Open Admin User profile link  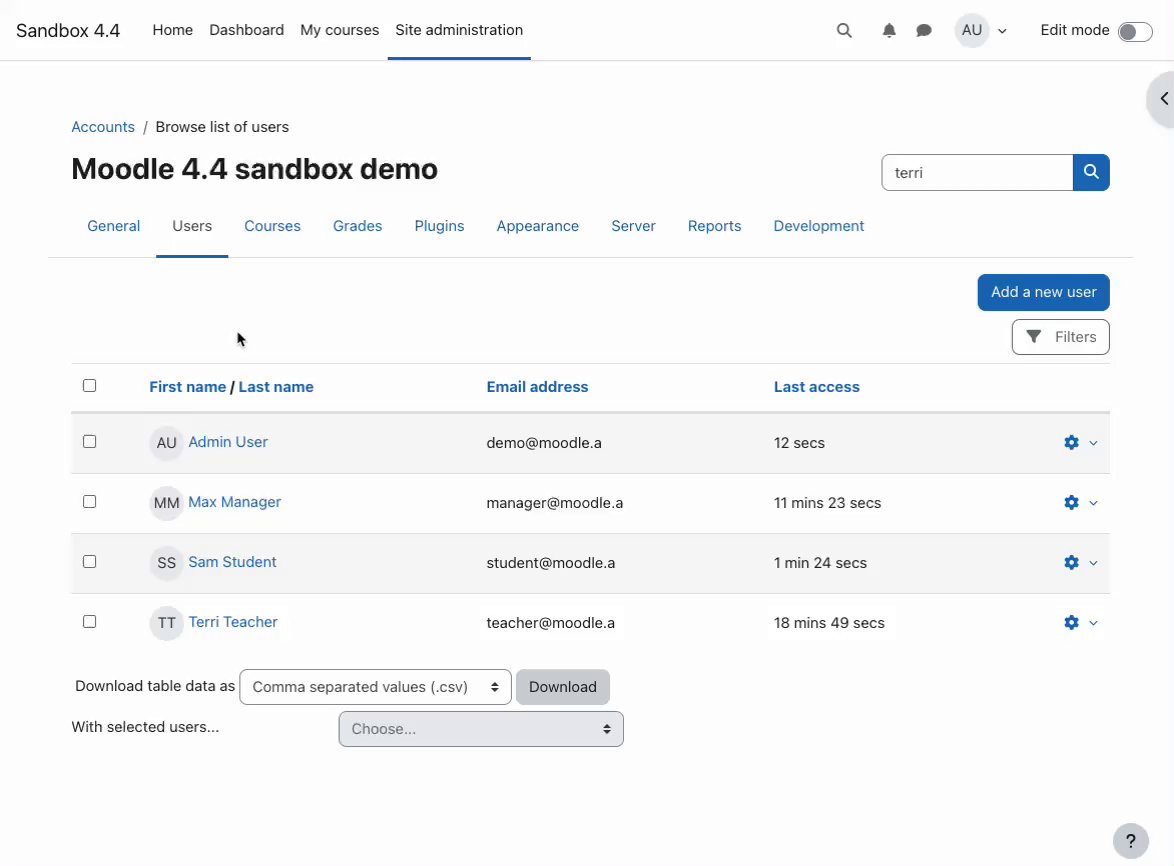coord(228,442)
